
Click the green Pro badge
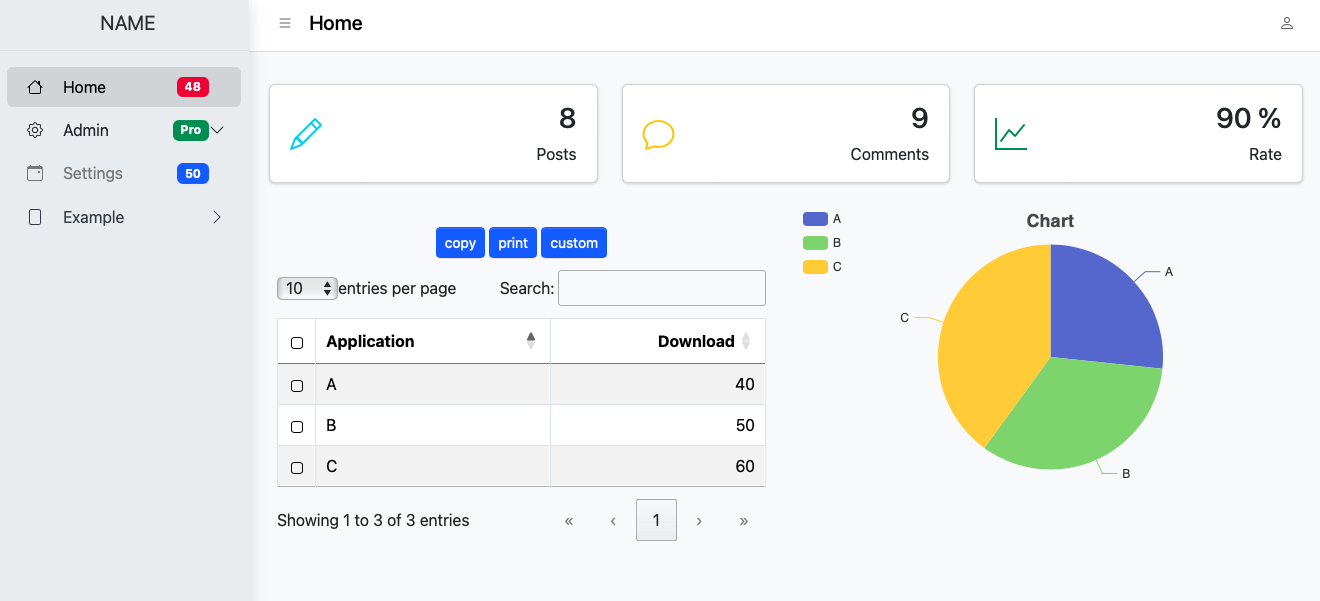click(190, 130)
